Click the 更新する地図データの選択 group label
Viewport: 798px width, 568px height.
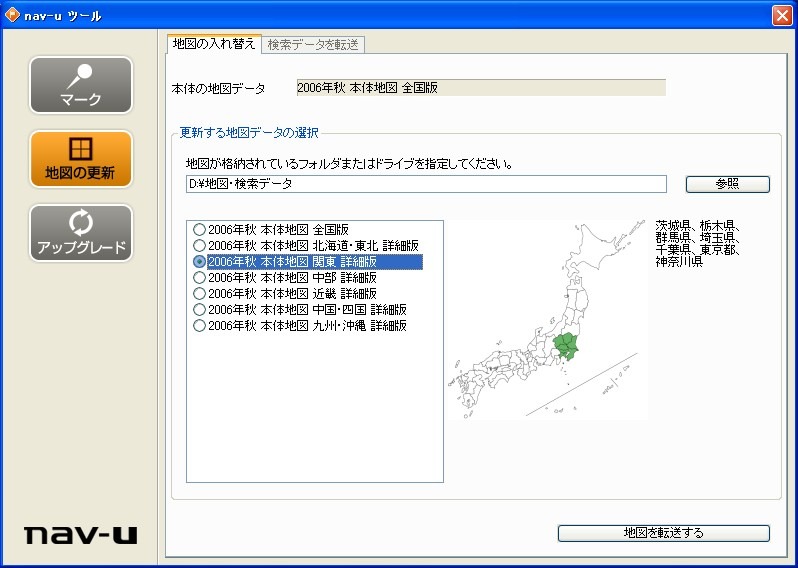(249, 133)
